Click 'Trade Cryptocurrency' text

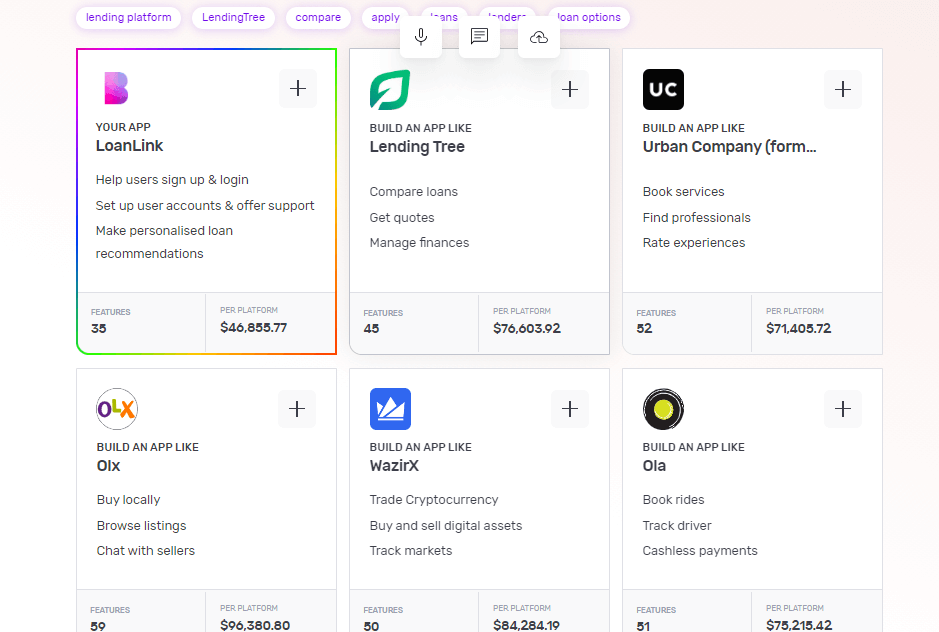click(434, 500)
